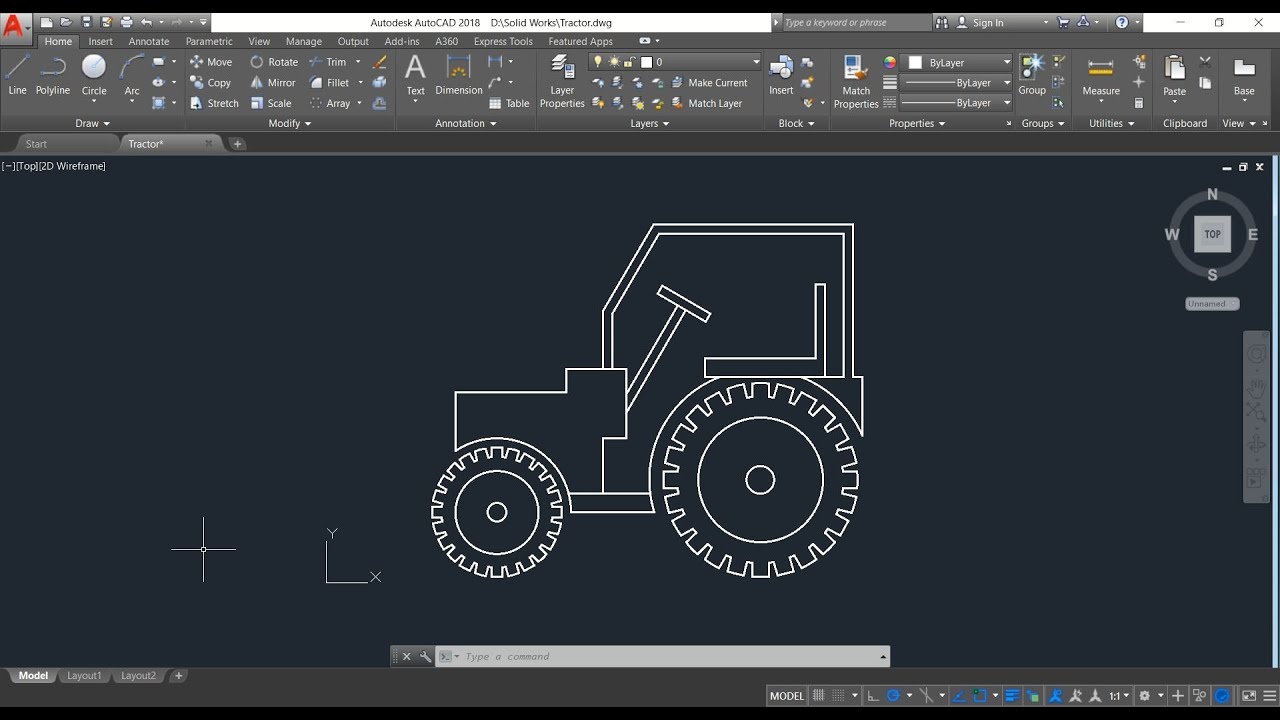Viewport: 1280px width, 720px height.
Task: Click the Scale tool
Action: [271, 103]
